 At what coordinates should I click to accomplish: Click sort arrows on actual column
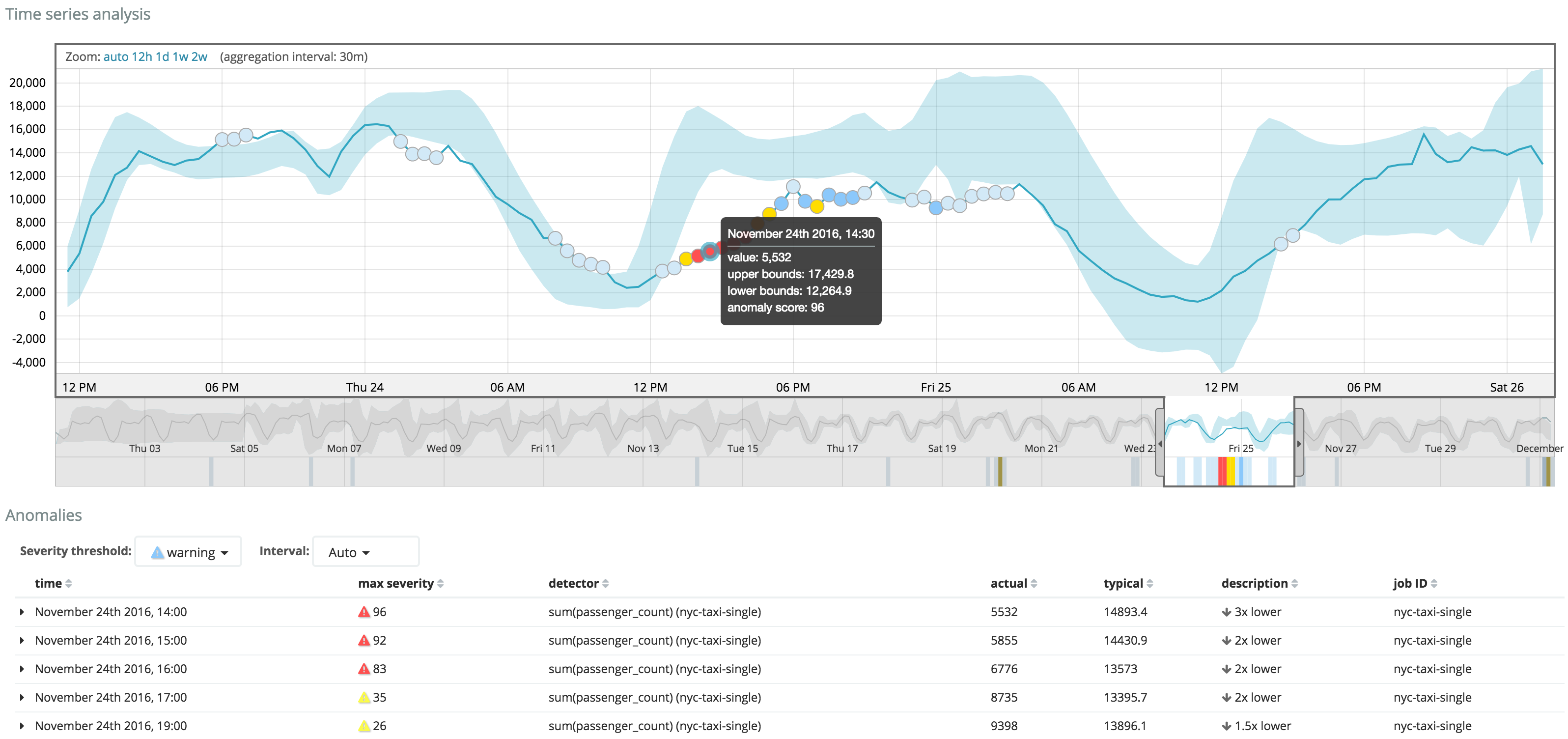coord(1034,584)
